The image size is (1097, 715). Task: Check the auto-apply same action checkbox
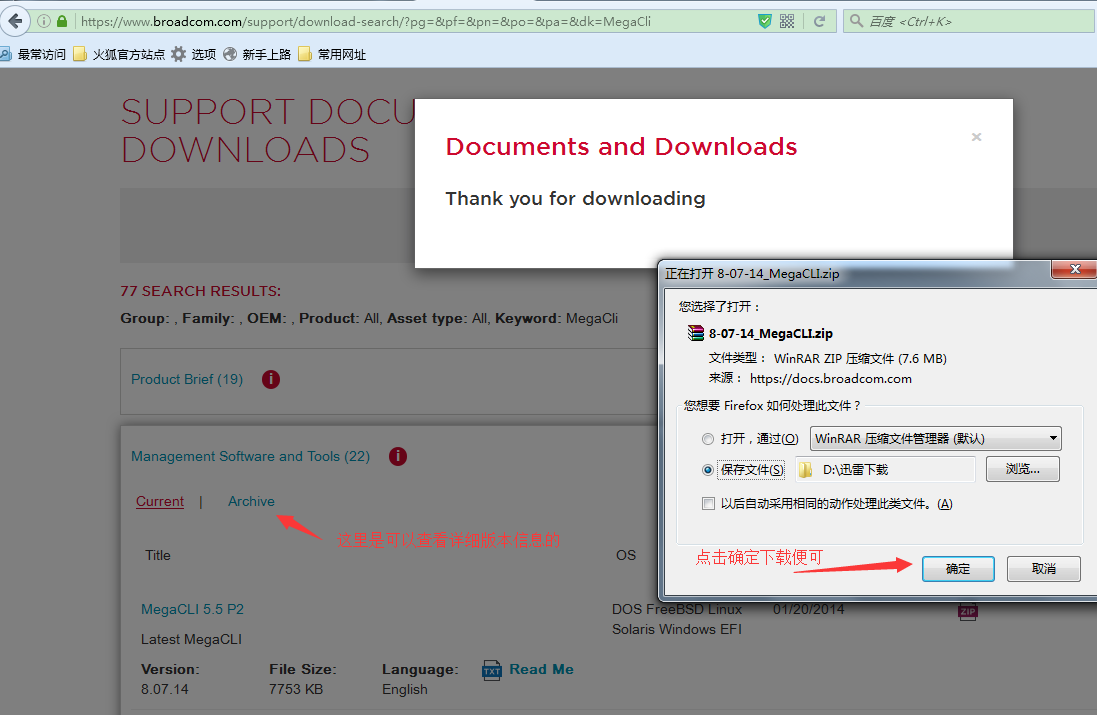(708, 504)
